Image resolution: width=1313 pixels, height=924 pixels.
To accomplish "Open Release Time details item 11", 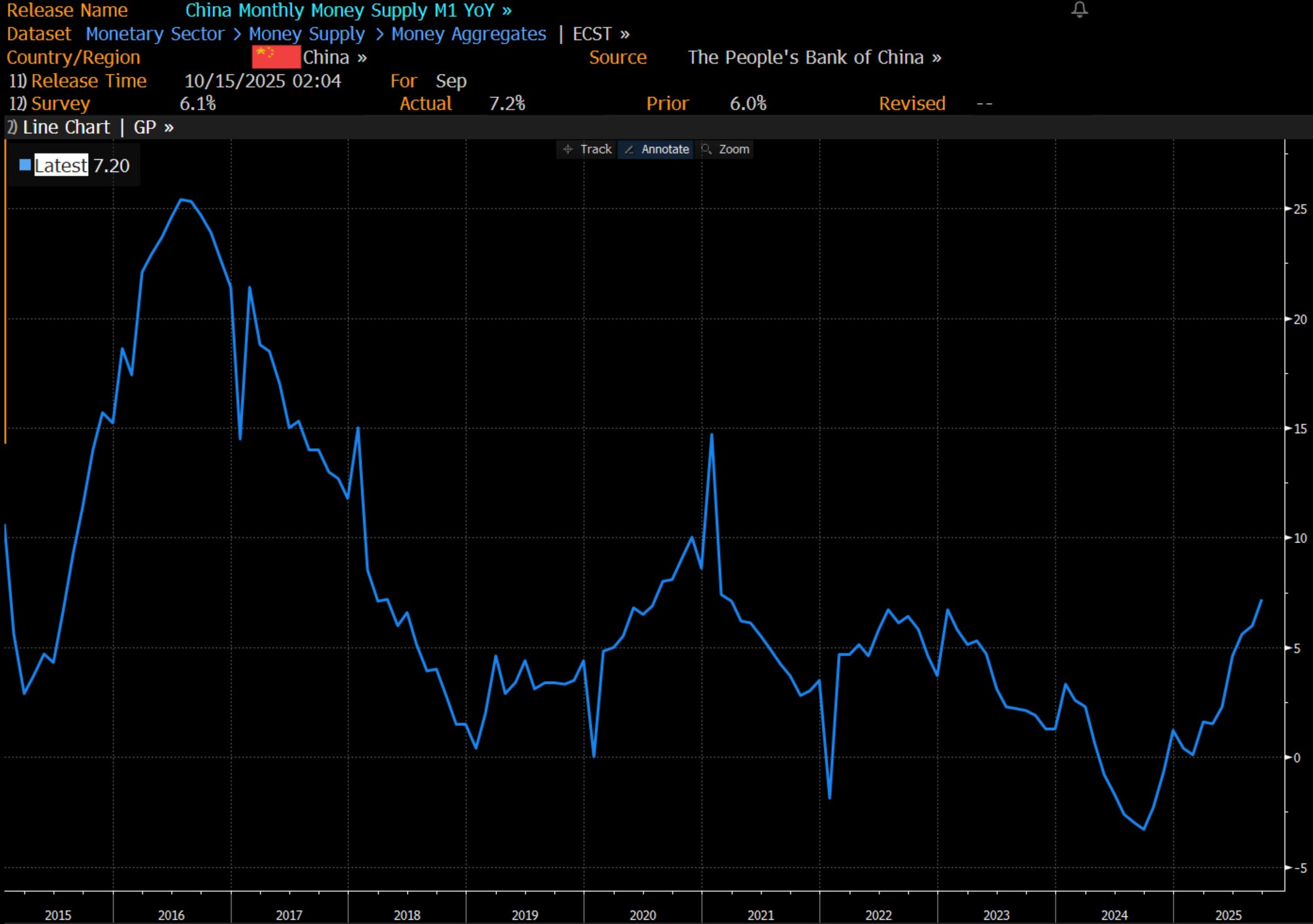I will pyautogui.click(x=88, y=81).
